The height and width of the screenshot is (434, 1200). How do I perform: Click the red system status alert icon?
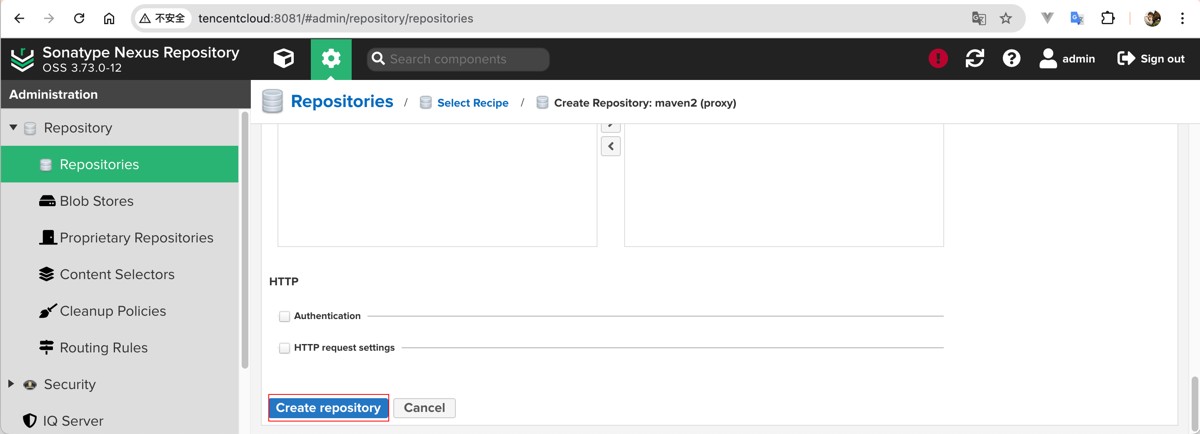938,59
